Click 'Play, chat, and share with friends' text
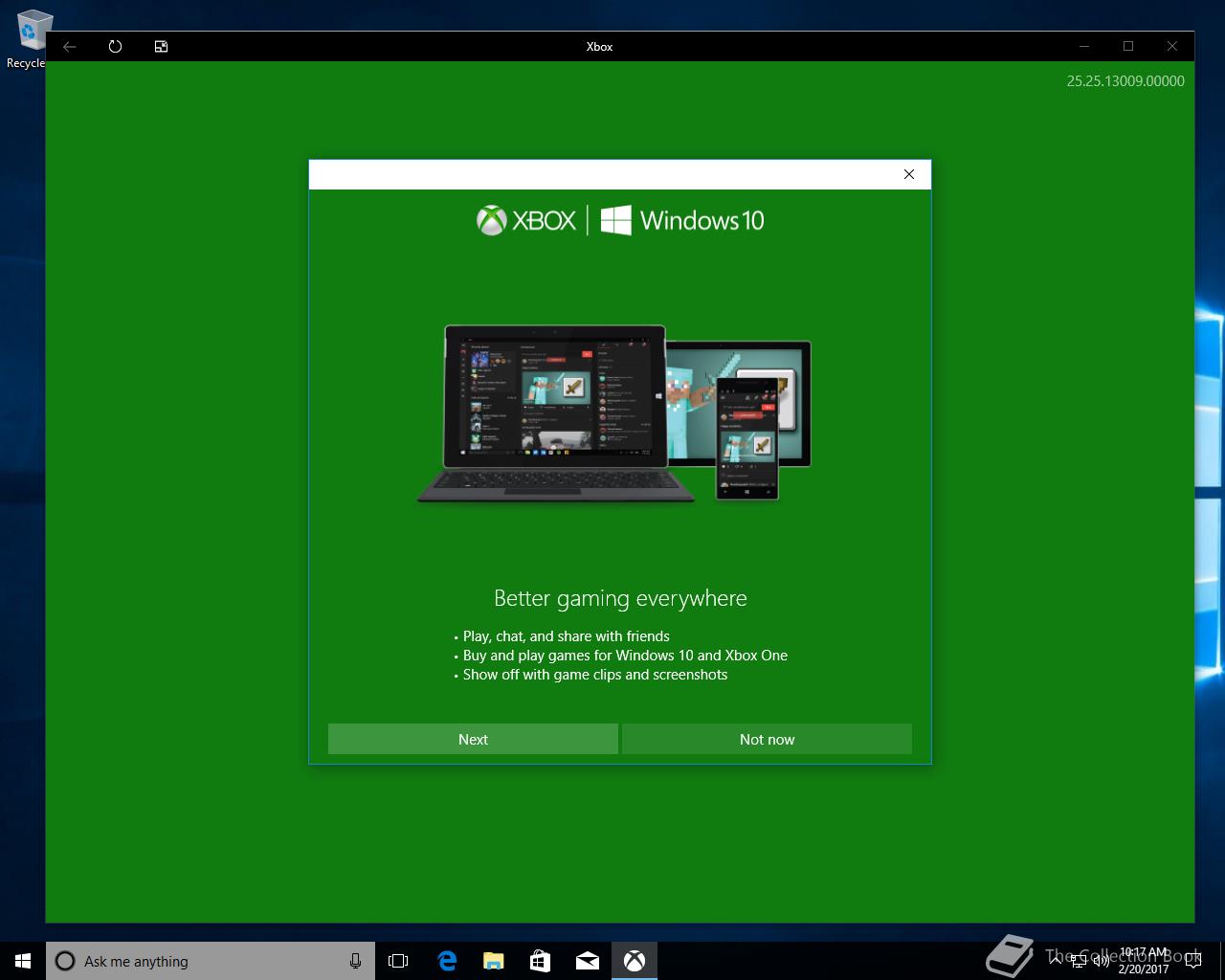Viewport: 1225px width, 980px height. click(566, 636)
